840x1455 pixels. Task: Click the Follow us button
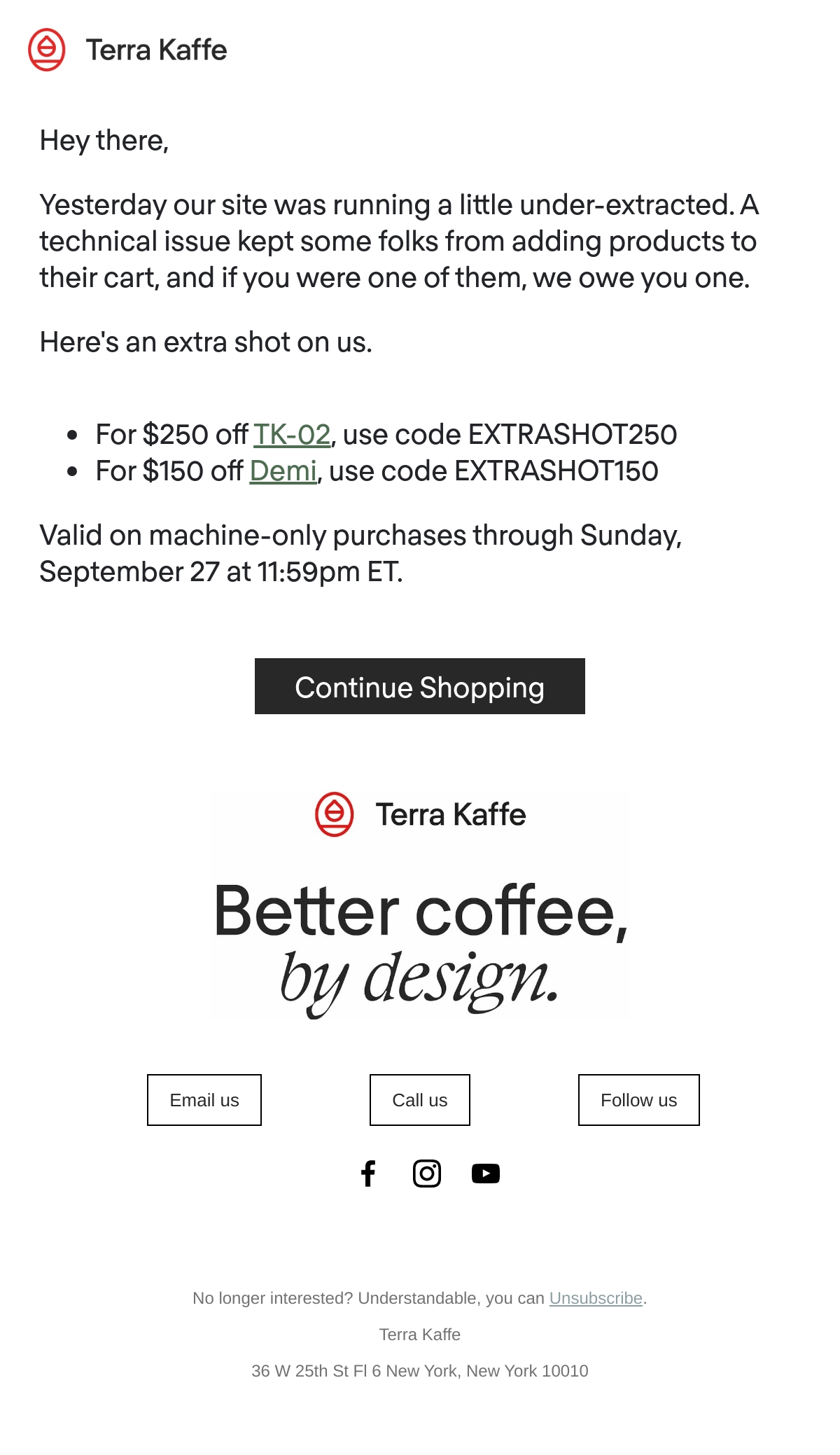tap(639, 1100)
